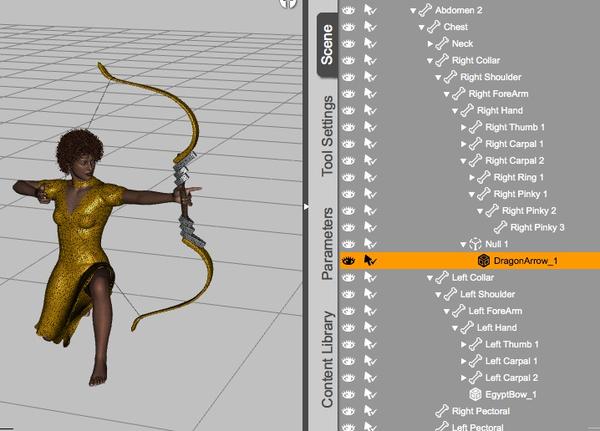Hide DragonArrow_1 with its eye icon

(x=348, y=261)
